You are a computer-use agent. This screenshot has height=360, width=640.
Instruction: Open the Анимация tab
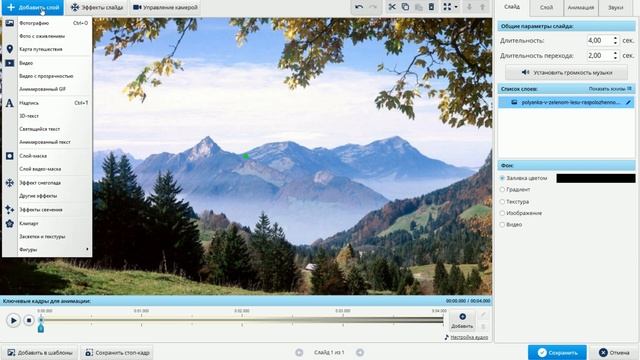pyautogui.click(x=580, y=7)
